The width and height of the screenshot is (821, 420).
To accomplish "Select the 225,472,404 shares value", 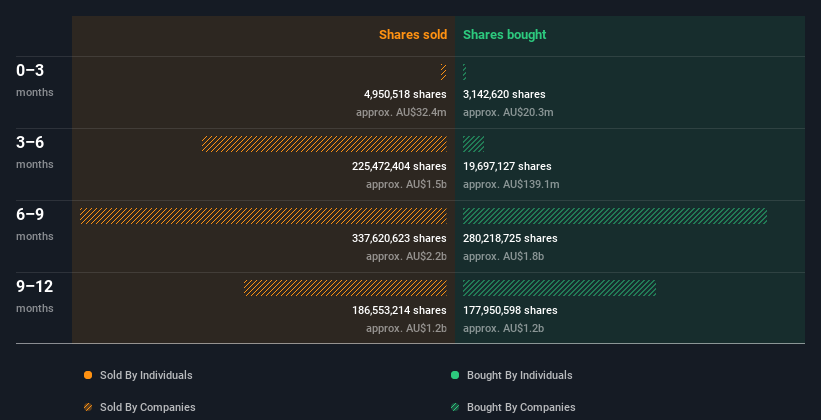I will pos(400,166).
